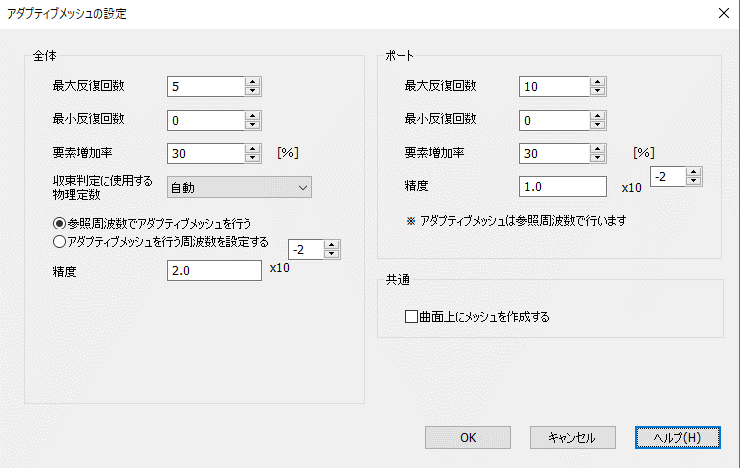Click the キャンセル button

572,438
